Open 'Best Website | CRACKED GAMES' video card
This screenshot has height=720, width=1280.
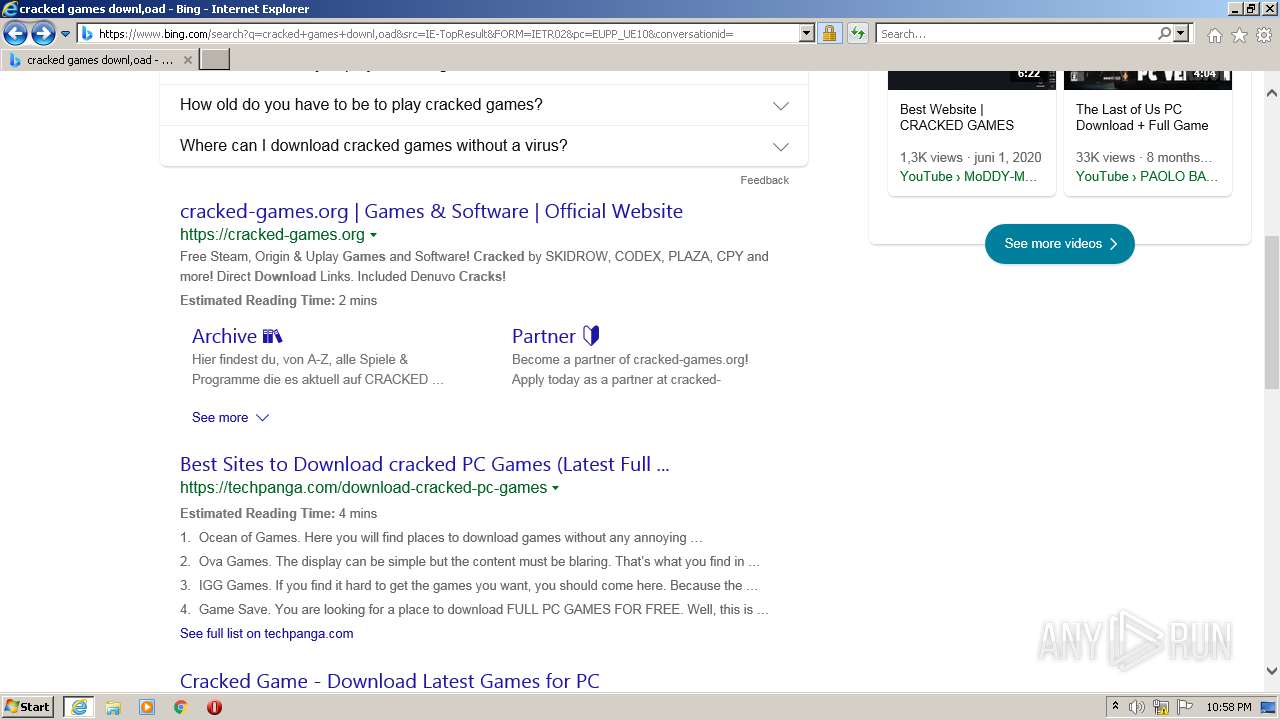tap(972, 133)
